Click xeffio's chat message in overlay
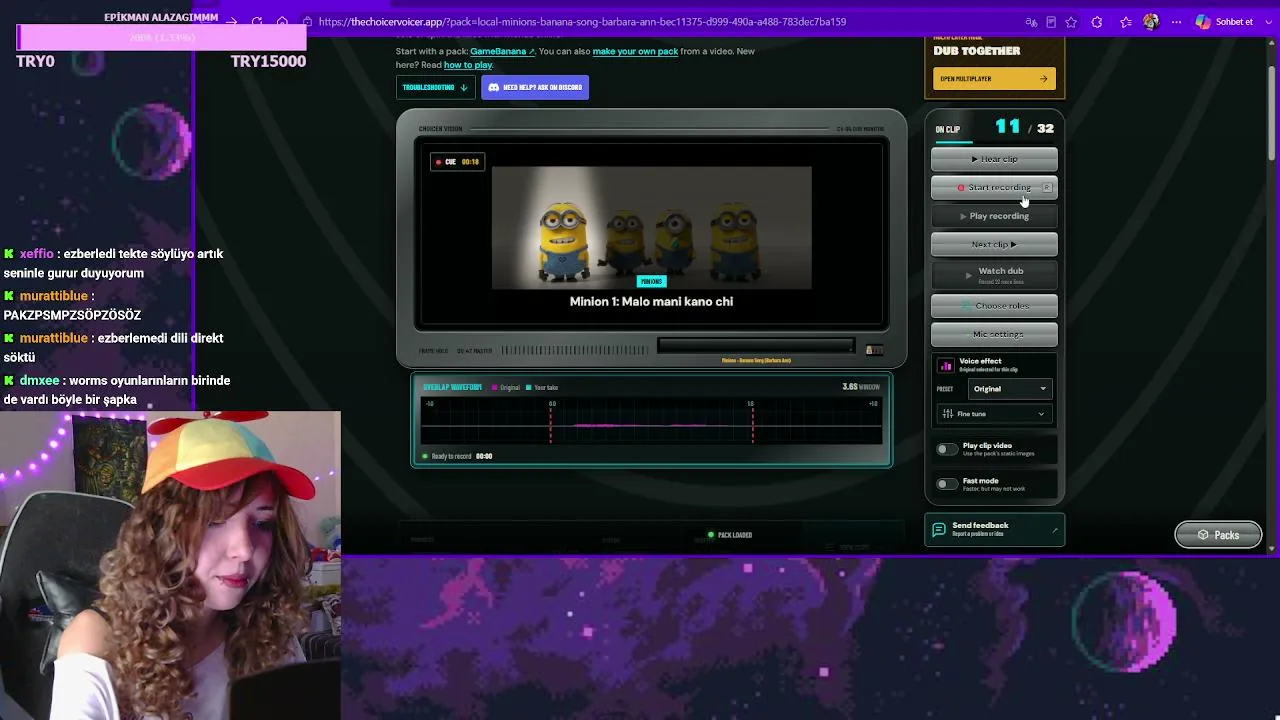The image size is (1280, 720). pos(115,263)
